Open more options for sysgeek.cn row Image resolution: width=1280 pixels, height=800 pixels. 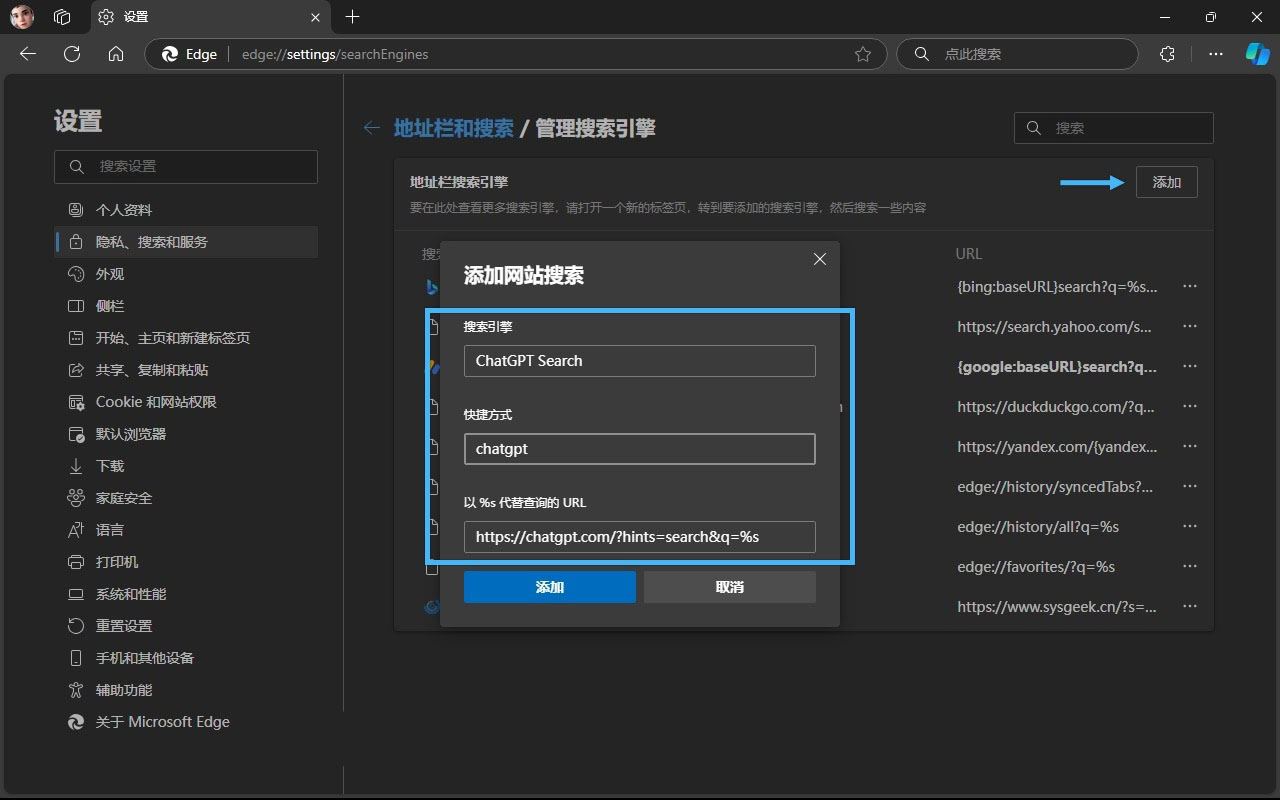point(1190,606)
